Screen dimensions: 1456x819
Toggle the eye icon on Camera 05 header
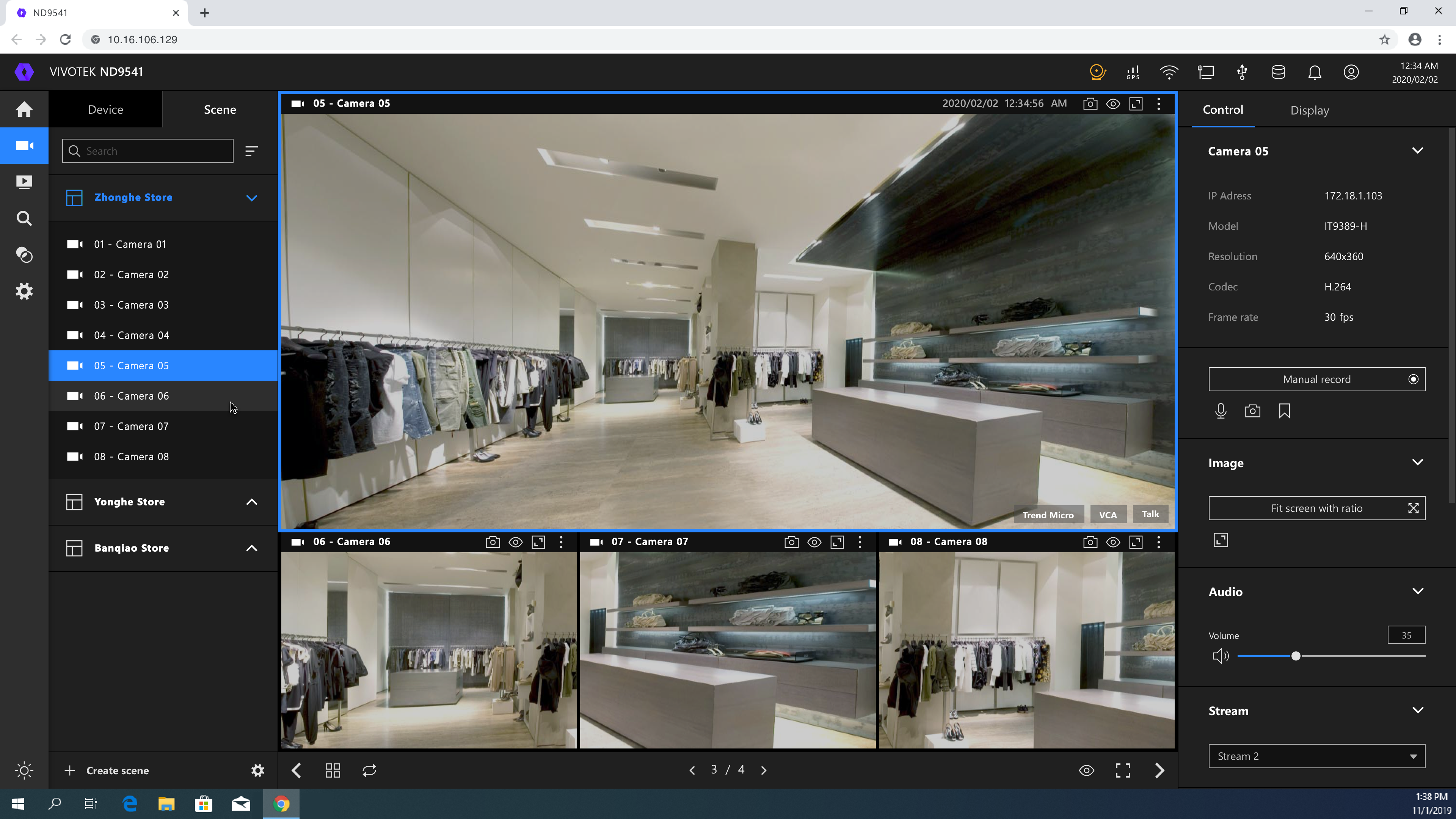coord(1113,104)
